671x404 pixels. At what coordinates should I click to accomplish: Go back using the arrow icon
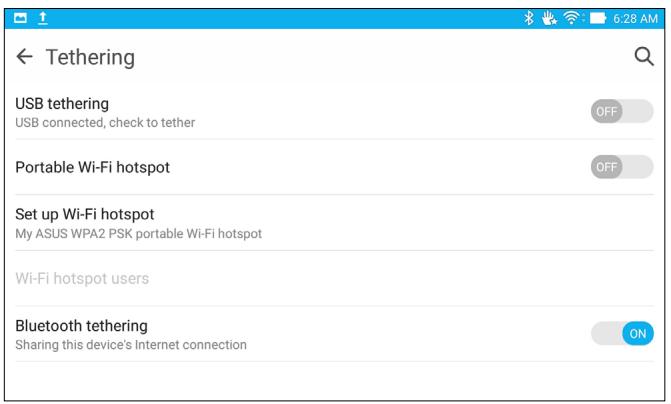[x=24, y=56]
